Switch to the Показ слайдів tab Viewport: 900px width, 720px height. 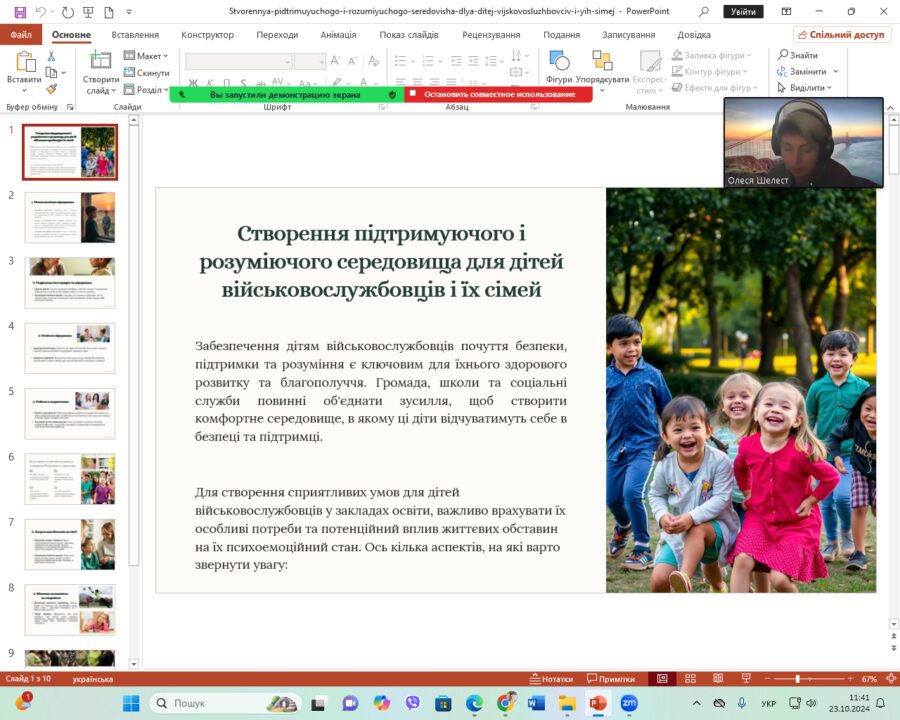click(409, 34)
